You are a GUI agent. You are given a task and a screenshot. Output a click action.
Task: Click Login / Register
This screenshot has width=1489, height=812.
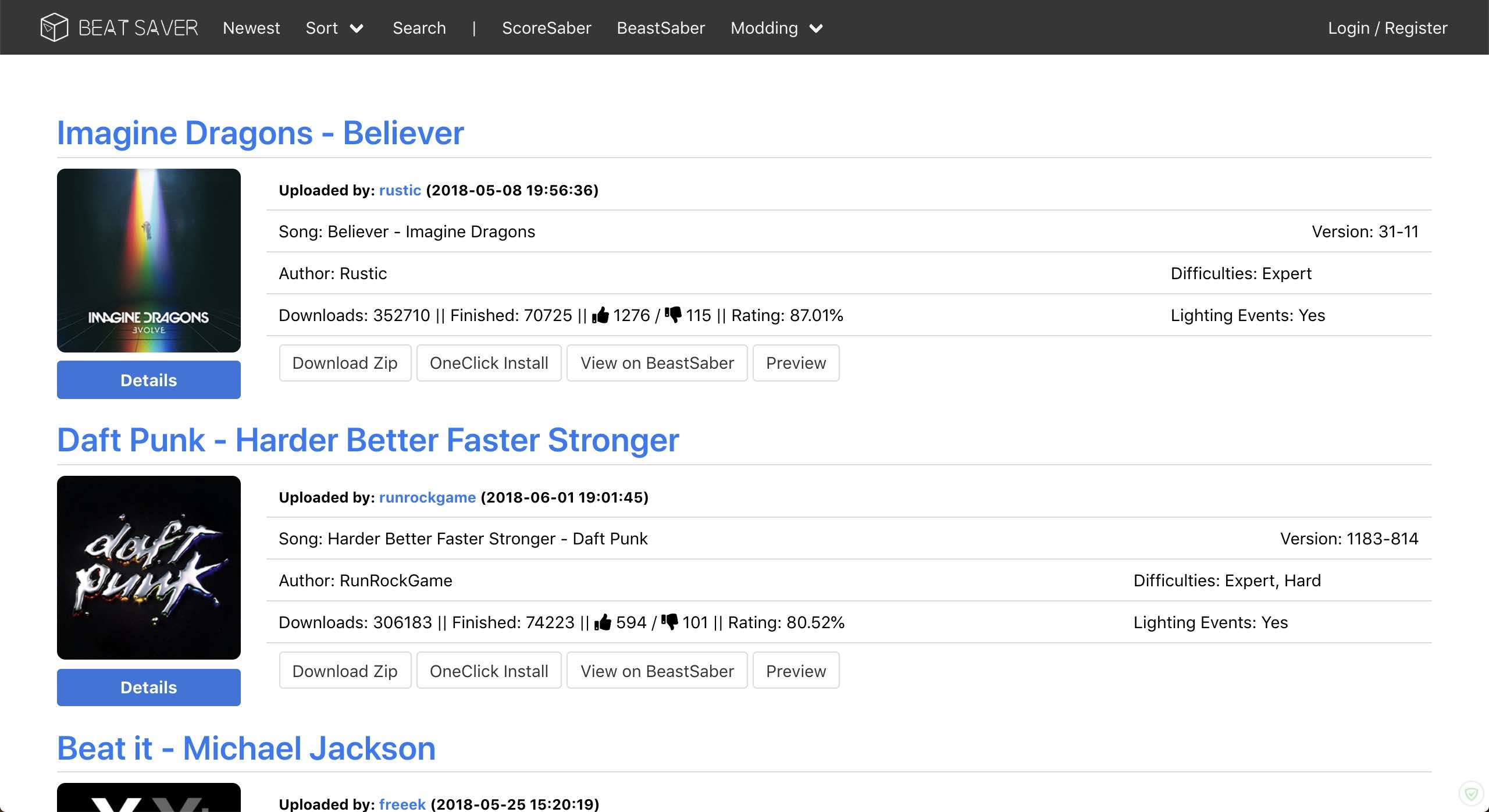click(x=1387, y=28)
